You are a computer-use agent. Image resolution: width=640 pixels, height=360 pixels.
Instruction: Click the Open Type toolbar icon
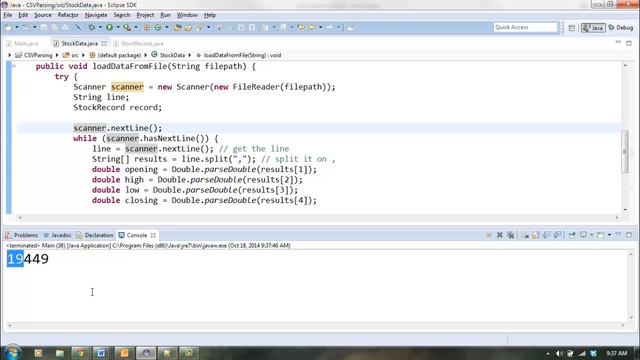click(178, 27)
